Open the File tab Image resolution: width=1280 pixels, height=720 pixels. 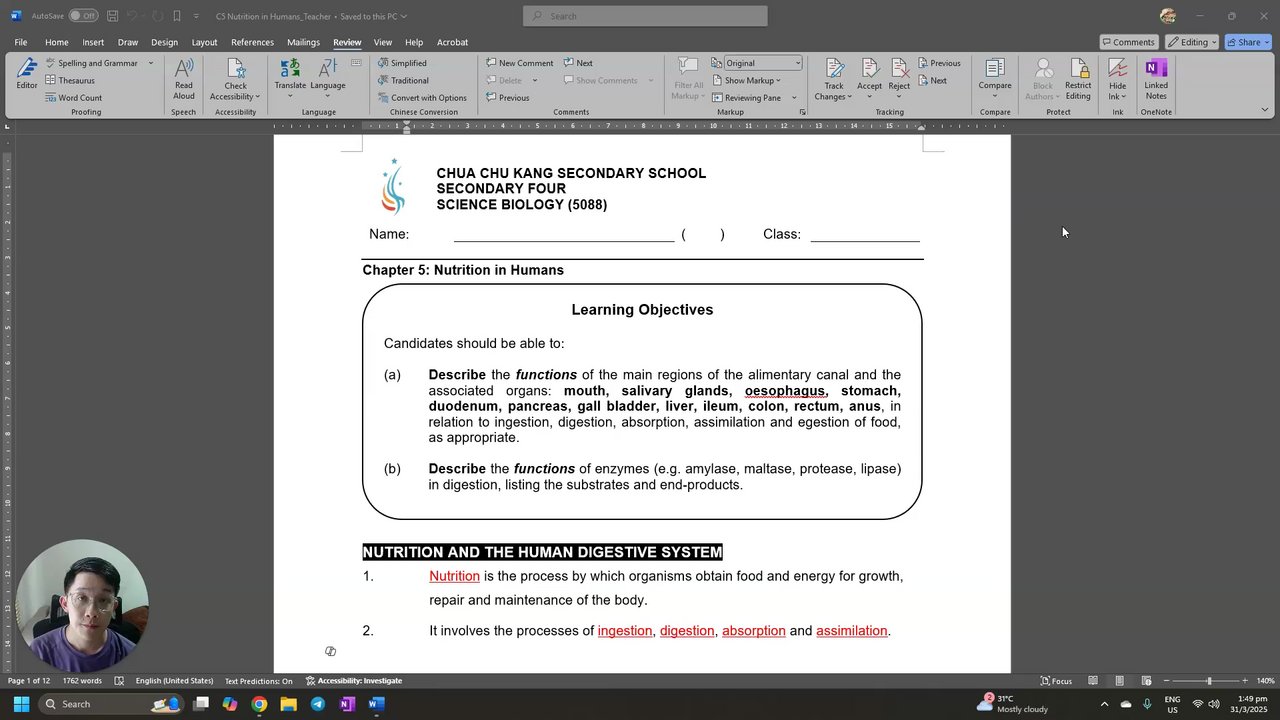coord(21,42)
